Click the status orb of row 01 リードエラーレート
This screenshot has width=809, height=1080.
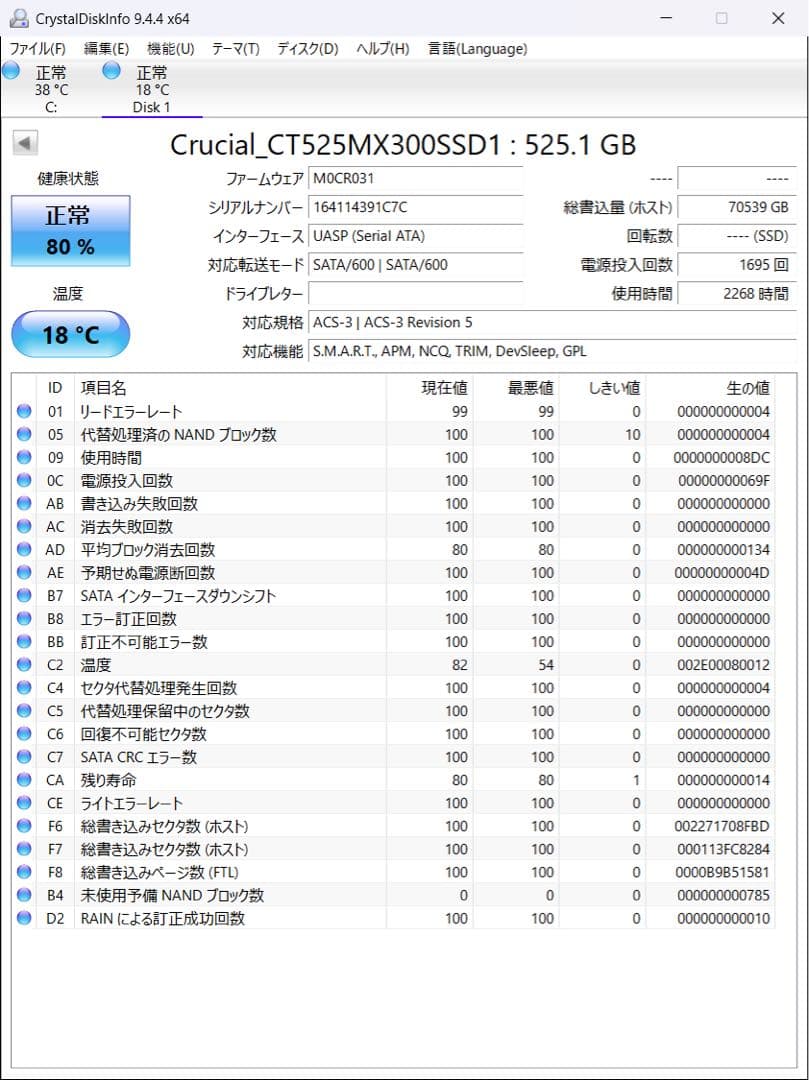[x=24, y=411]
